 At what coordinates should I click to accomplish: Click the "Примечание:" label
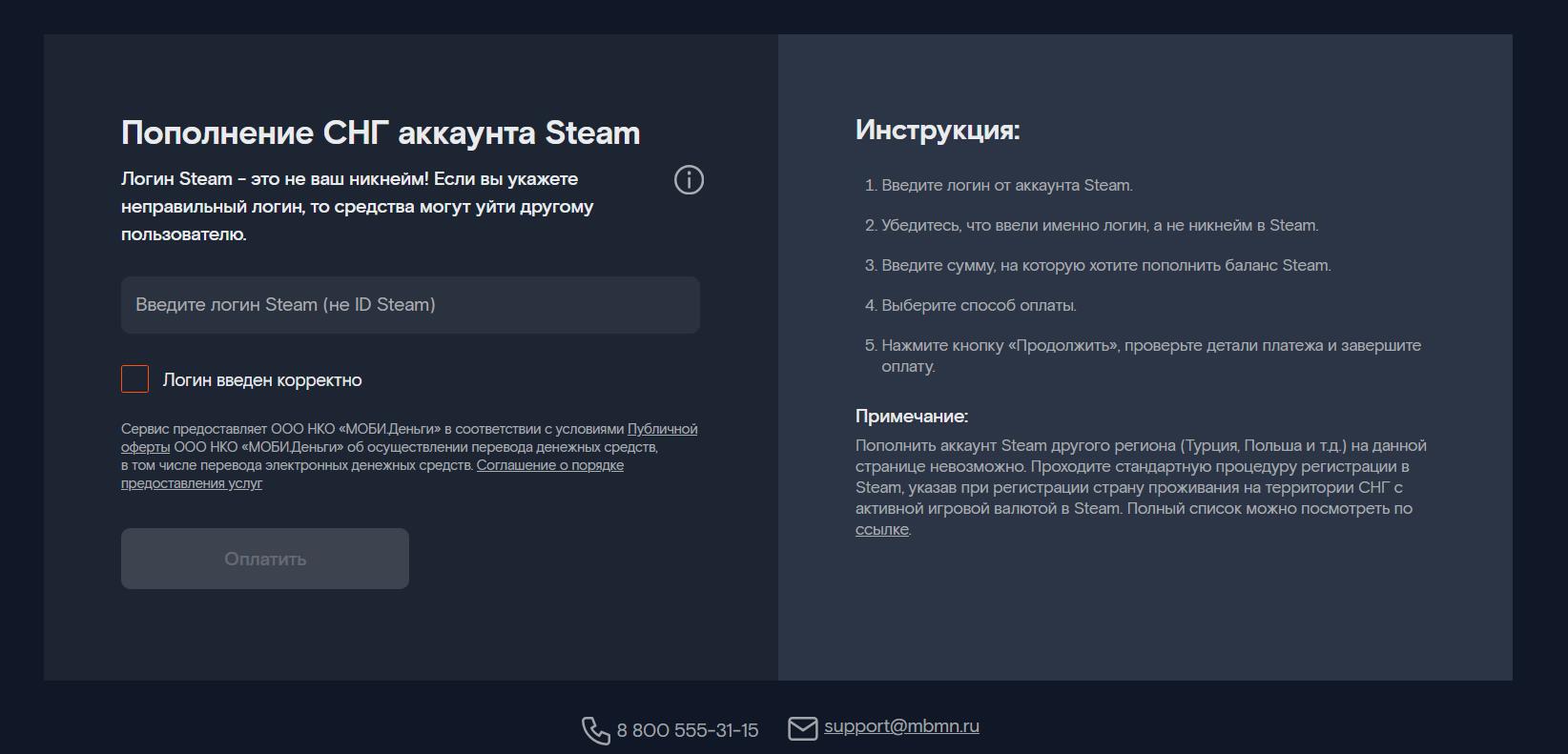912,417
